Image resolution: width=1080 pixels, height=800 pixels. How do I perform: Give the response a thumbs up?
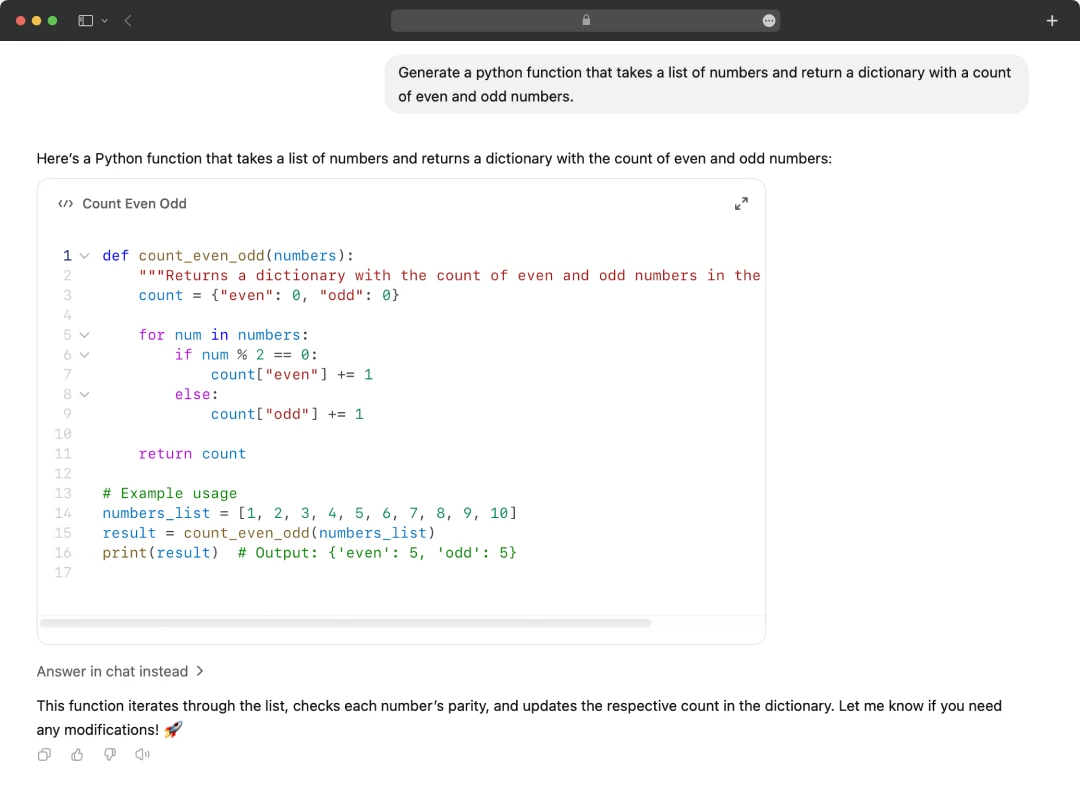pyautogui.click(x=77, y=754)
